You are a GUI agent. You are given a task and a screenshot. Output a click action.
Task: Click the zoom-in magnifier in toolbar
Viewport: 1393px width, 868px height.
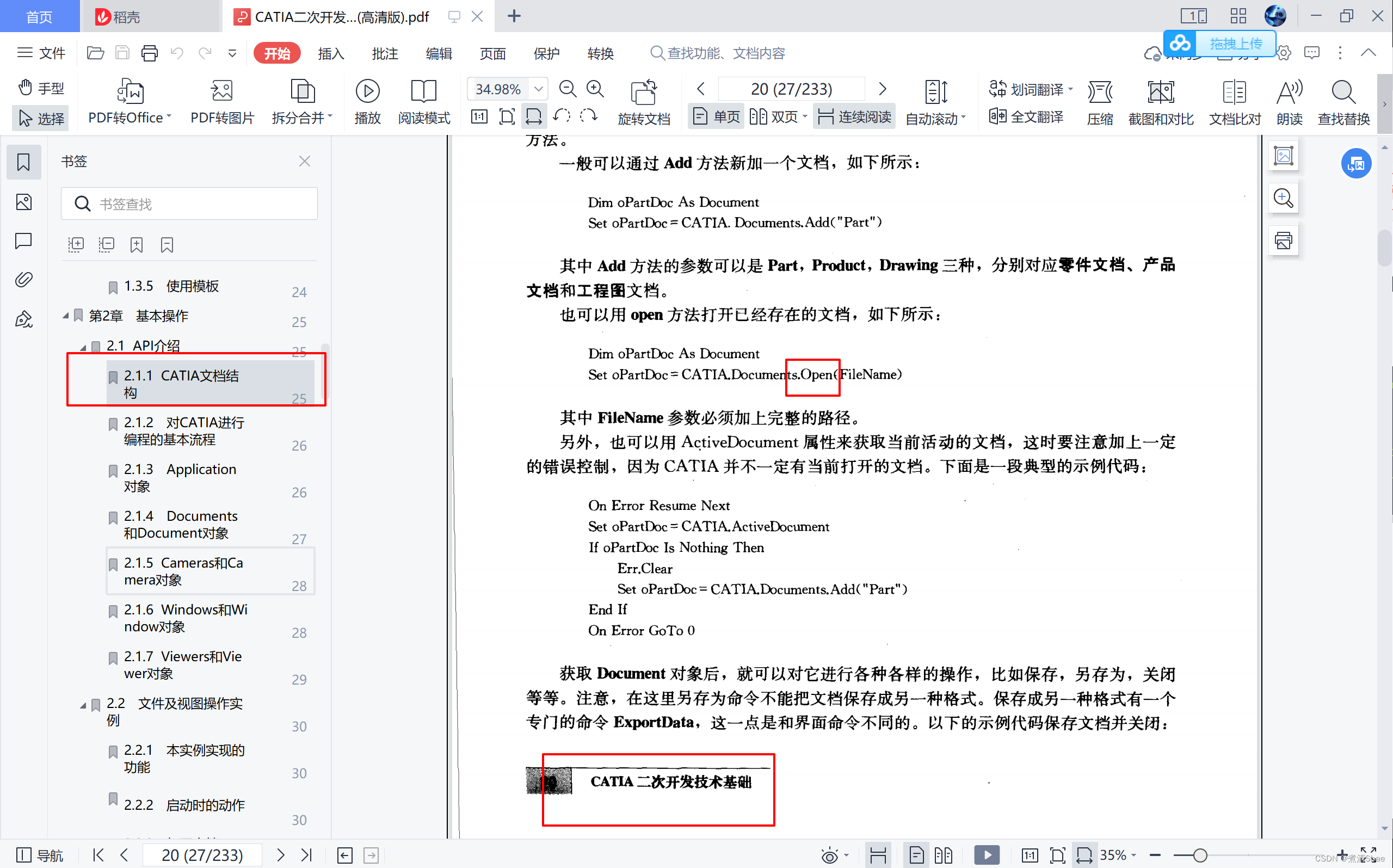tap(595, 89)
